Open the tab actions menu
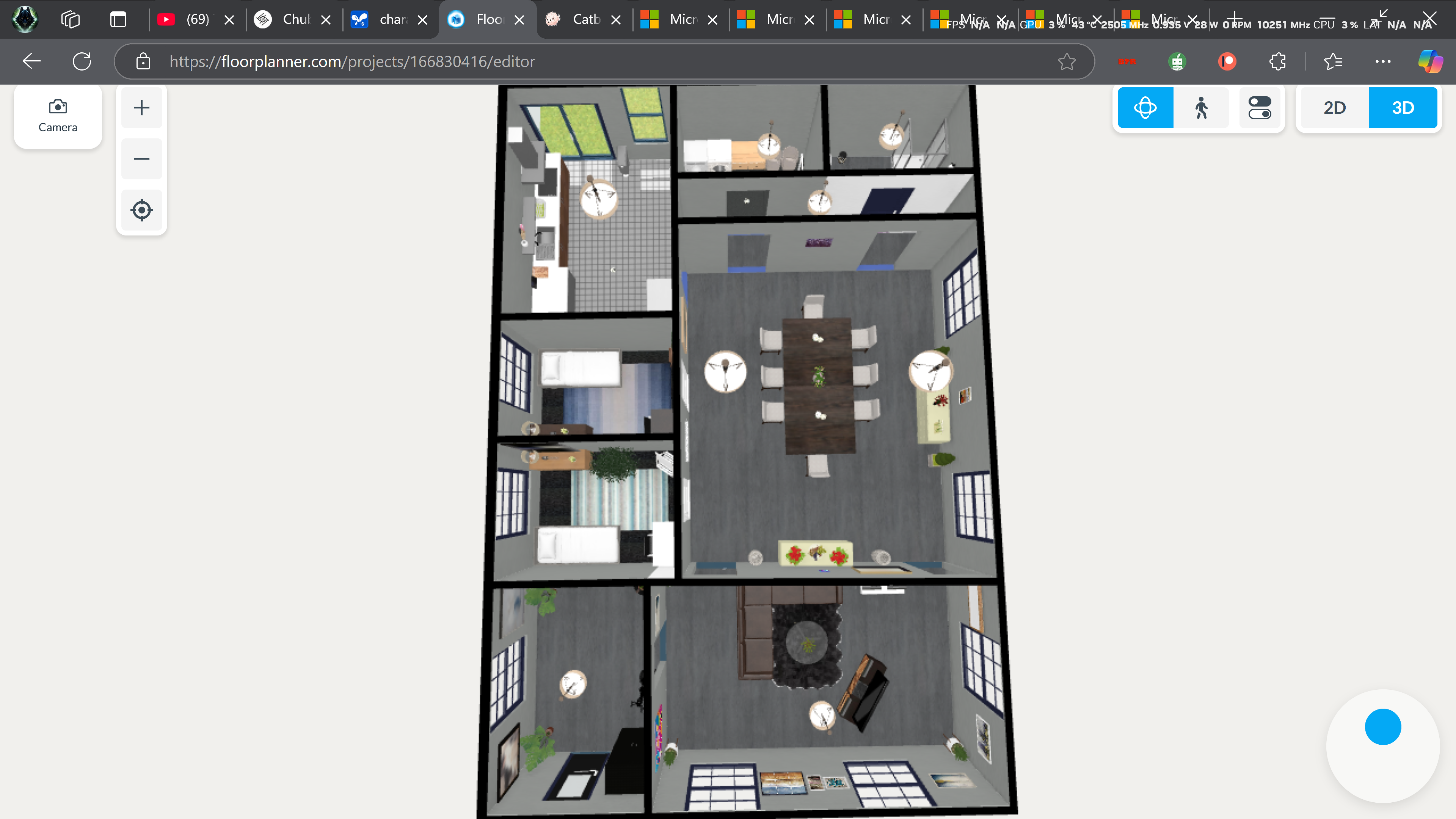The image size is (1456, 819). 118,19
